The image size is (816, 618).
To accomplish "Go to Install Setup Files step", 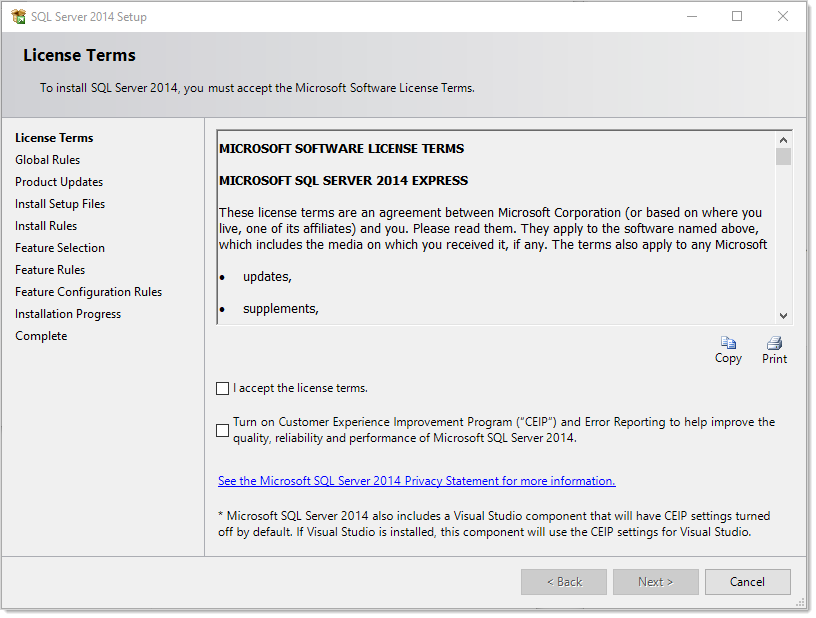I will 60,204.
